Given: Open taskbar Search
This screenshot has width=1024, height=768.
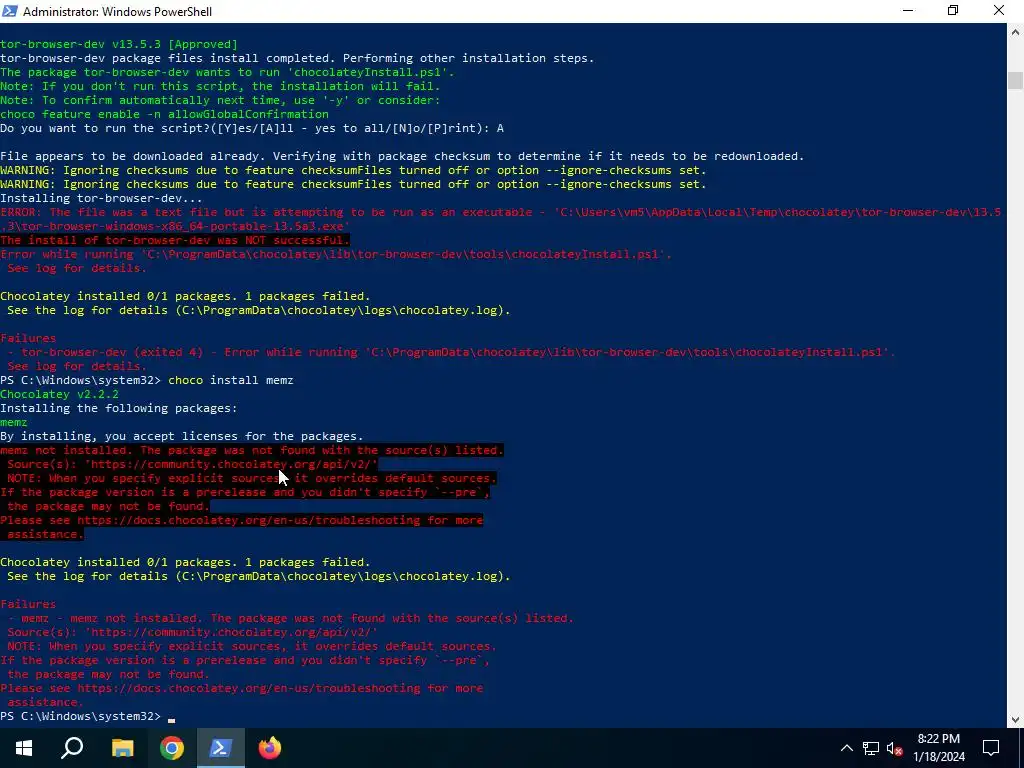Looking at the screenshot, I should [72, 748].
